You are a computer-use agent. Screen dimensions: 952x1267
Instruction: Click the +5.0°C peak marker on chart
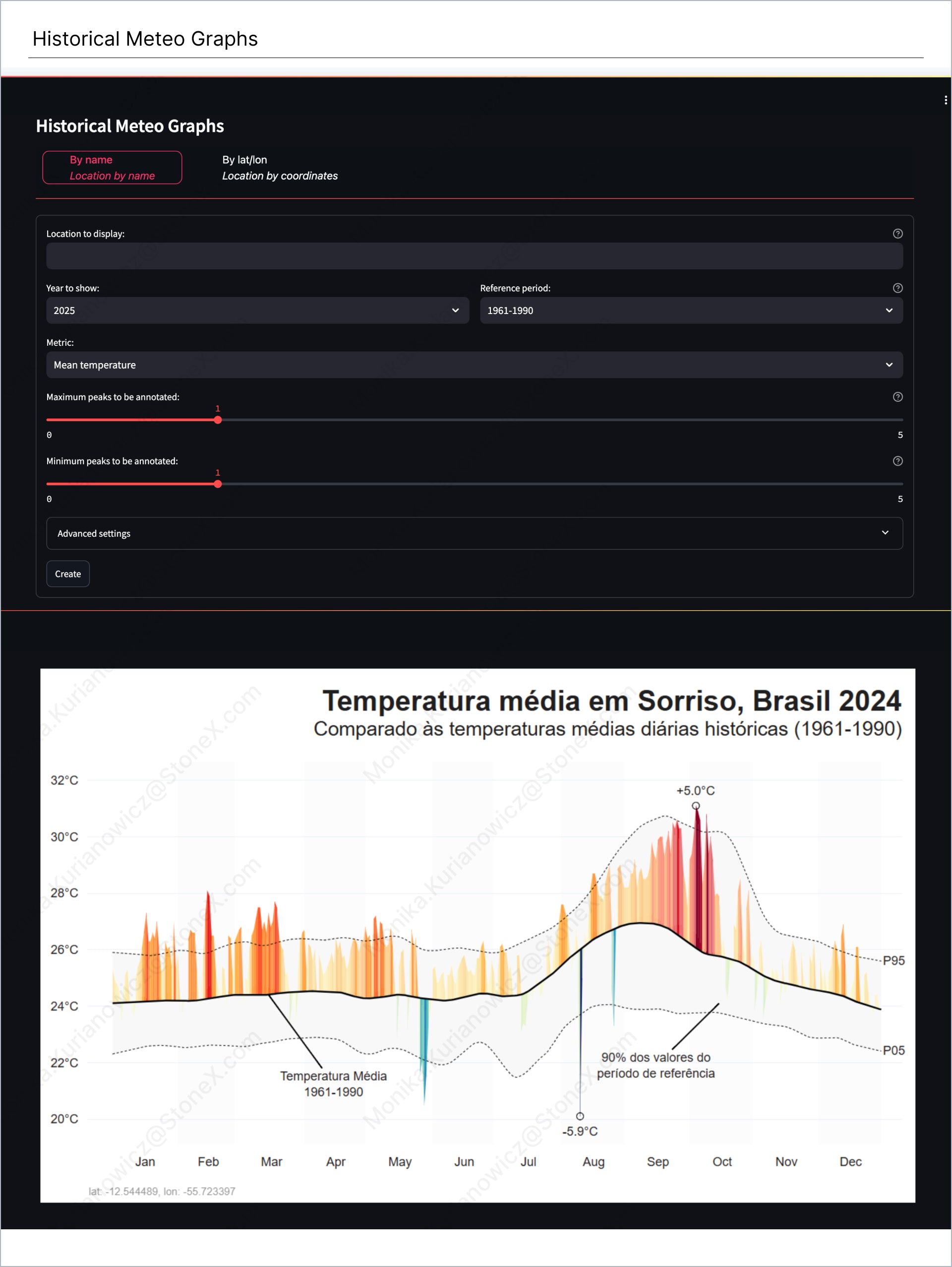[695, 806]
